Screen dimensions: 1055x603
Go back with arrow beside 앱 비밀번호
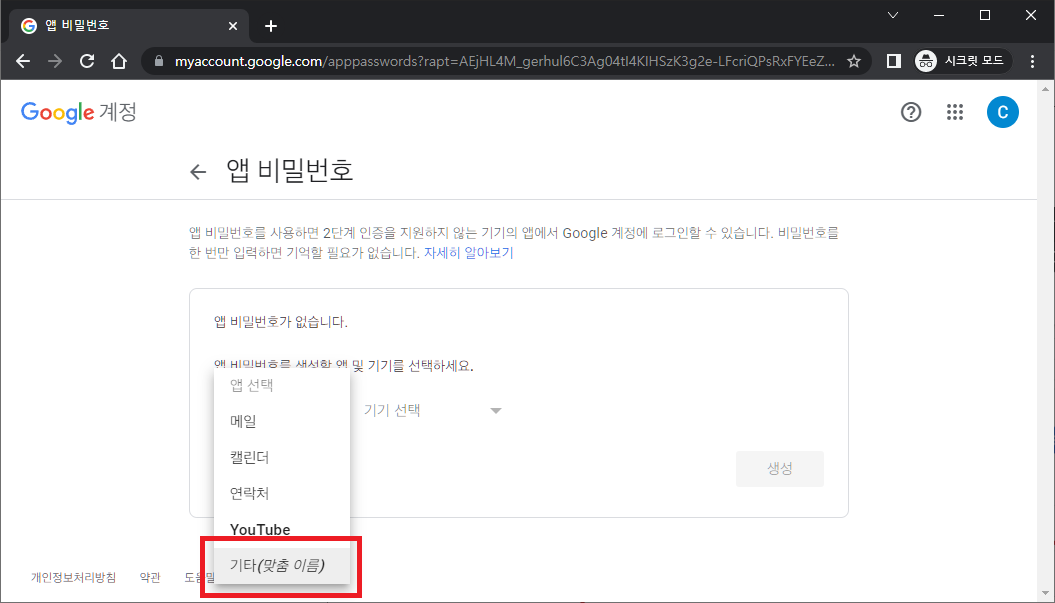tap(198, 172)
